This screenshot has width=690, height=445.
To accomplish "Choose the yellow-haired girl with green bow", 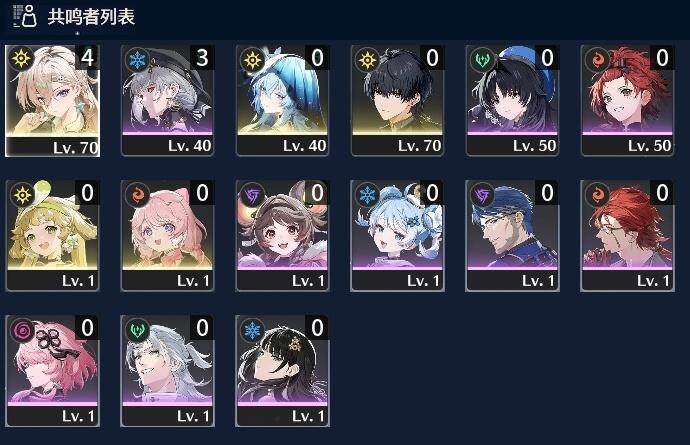I will pos(52,235).
